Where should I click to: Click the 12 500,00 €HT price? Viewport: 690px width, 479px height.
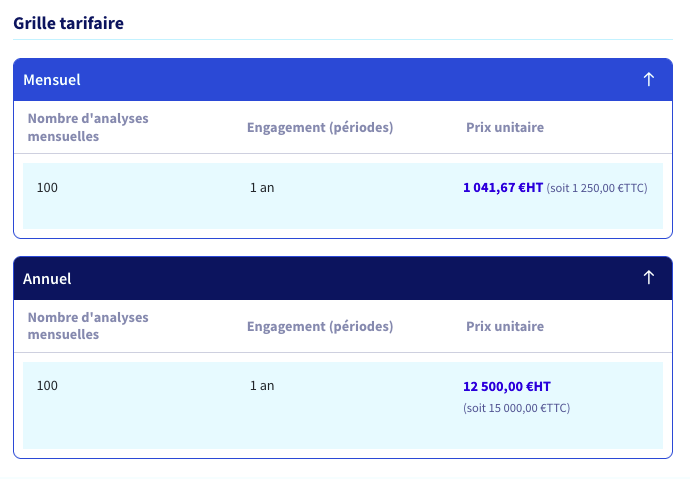click(x=506, y=387)
